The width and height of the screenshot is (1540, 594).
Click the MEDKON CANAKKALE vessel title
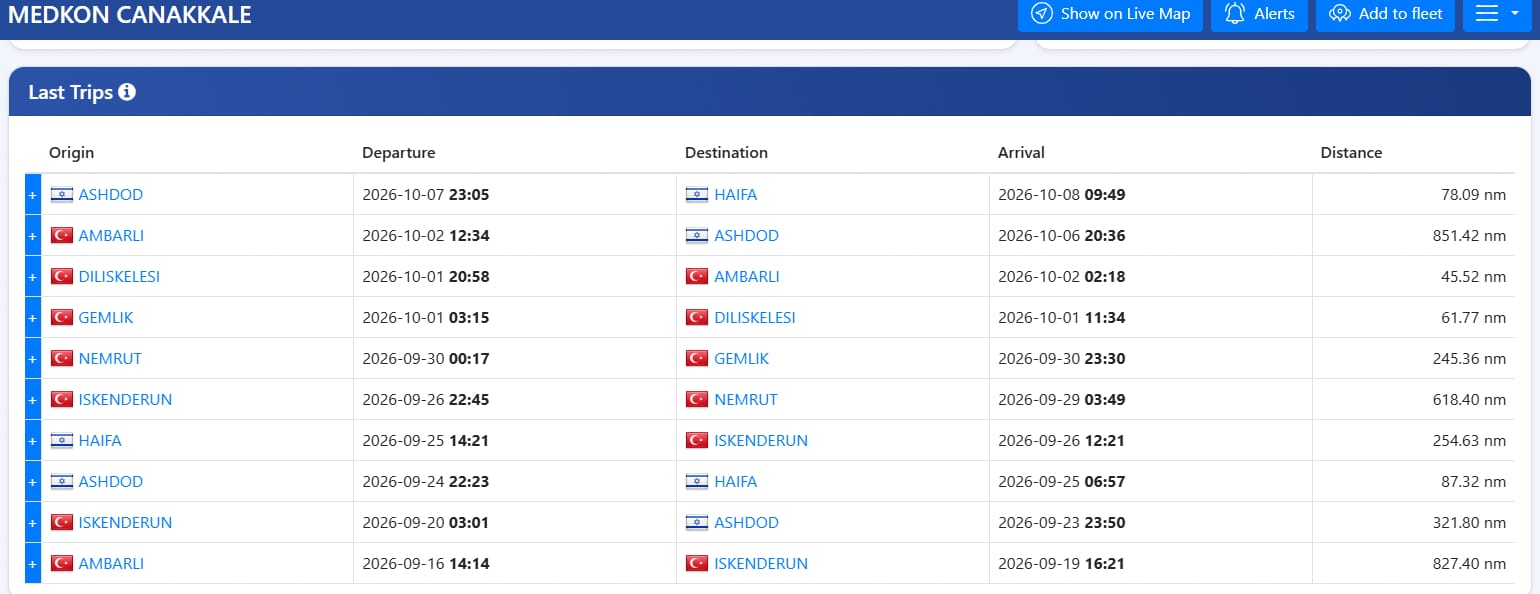click(x=130, y=14)
